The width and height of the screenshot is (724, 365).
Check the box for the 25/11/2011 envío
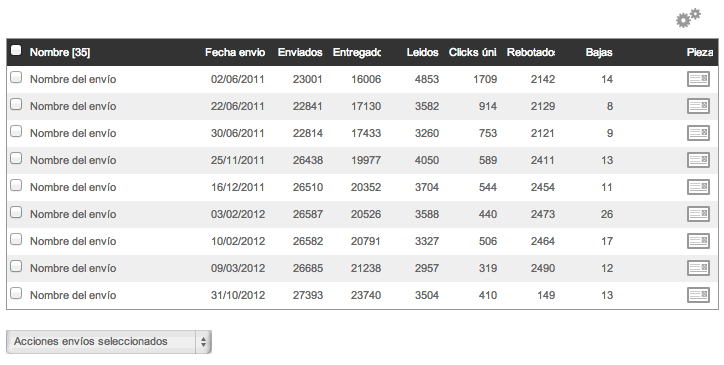(x=16, y=158)
